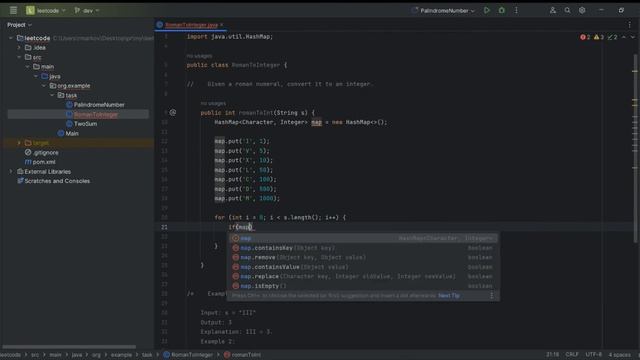
Task: Expand the .idea folder
Action: click(x=19, y=48)
